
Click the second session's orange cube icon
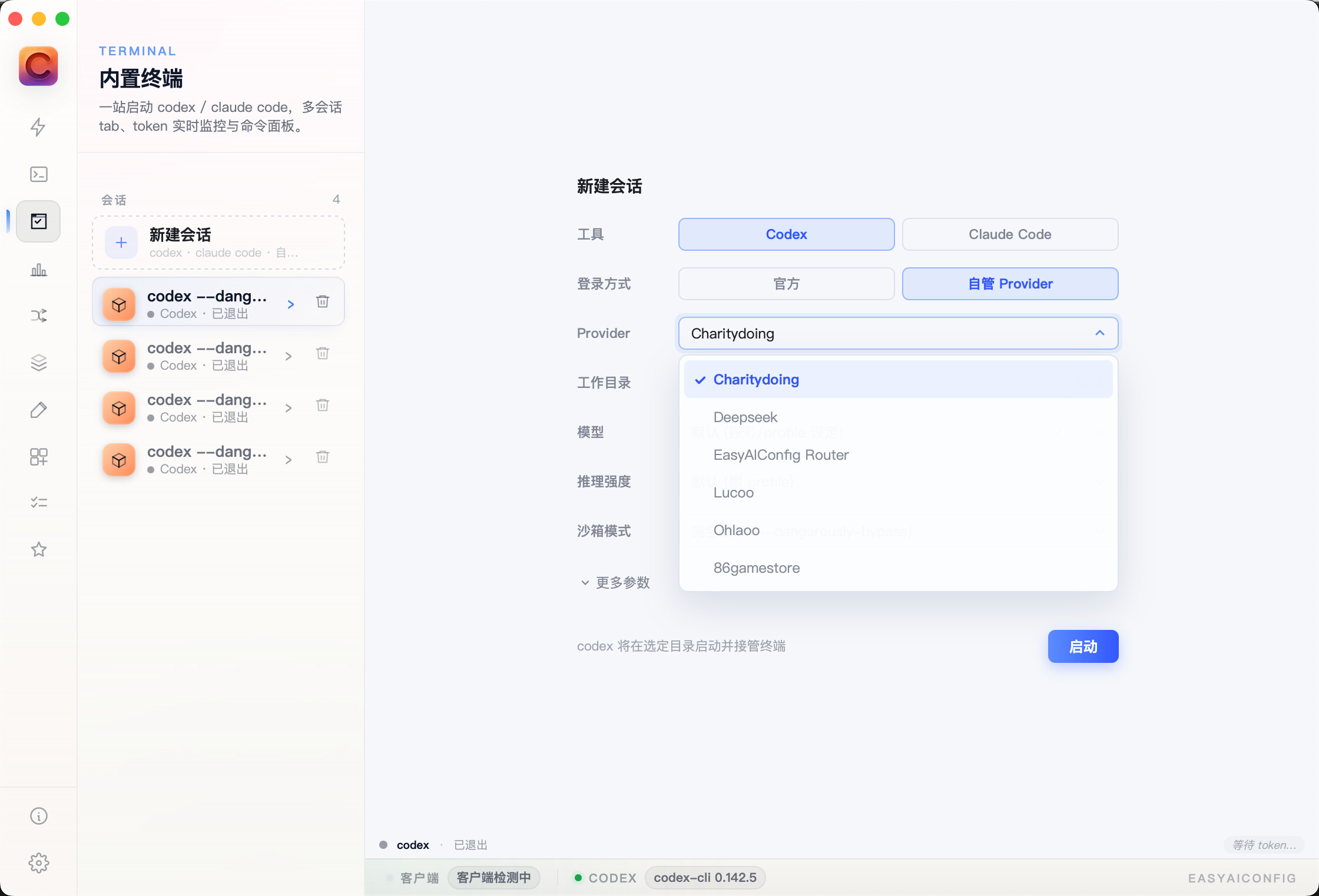119,356
